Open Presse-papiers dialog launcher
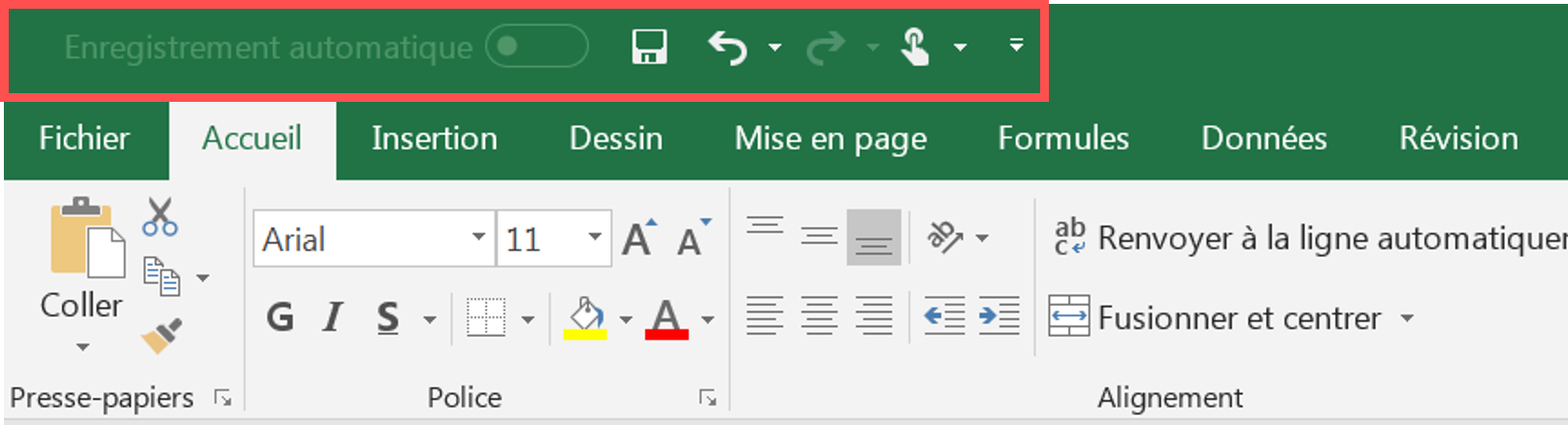Image resolution: width=1568 pixels, height=425 pixels. (x=223, y=398)
